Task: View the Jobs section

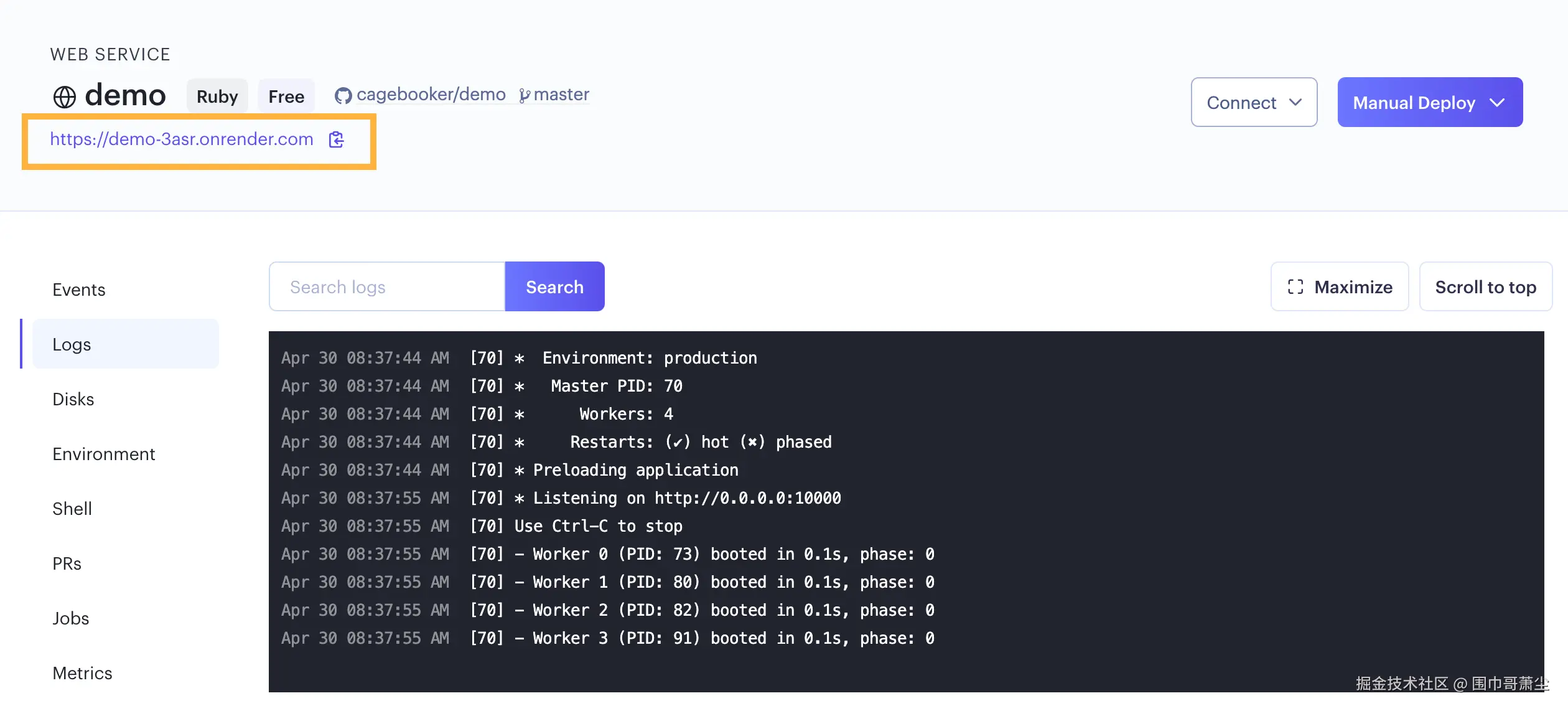Action: 71,618
